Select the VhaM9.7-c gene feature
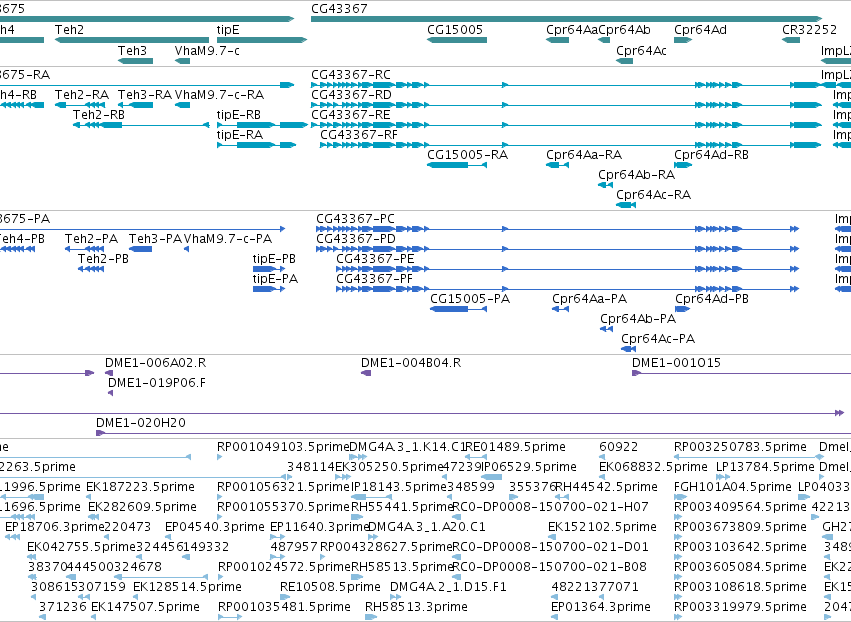Screen dimensions: 851x622 (x=182, y=61)
